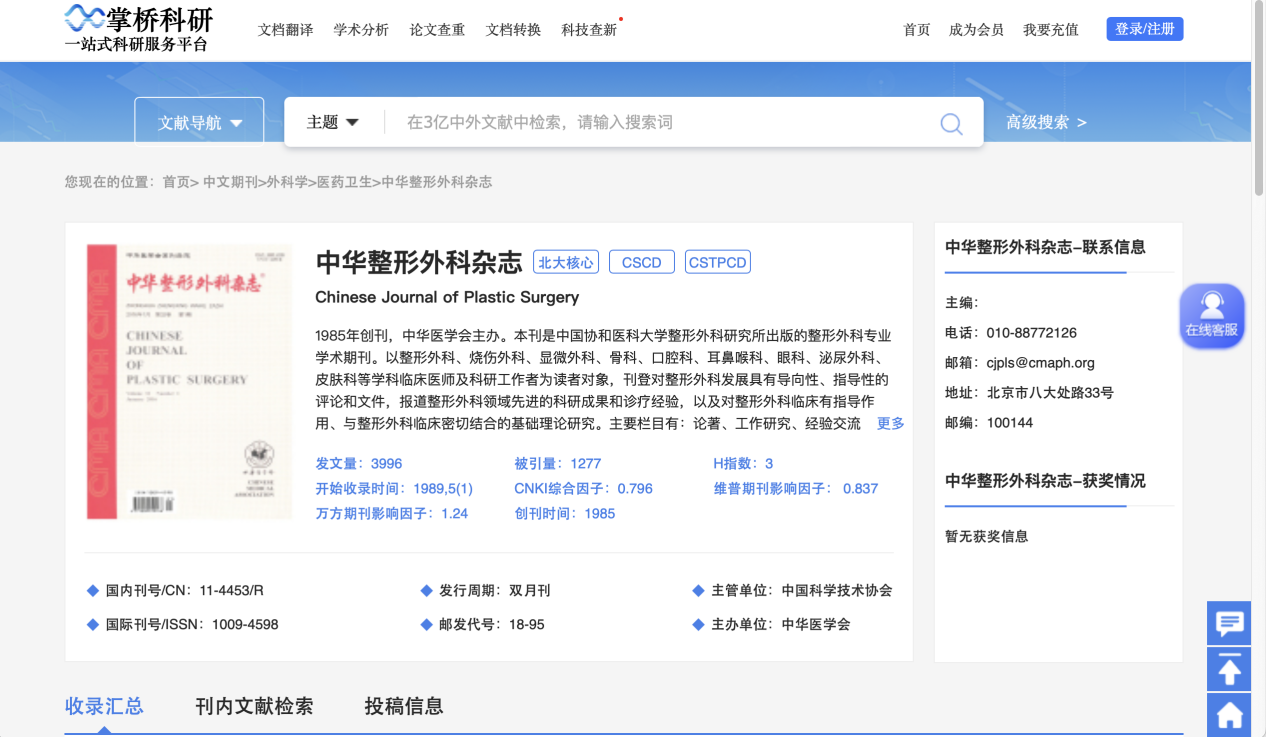Click the journal cover thumbnail
This screenshot has width=1266, height=737.
point(189,381)
